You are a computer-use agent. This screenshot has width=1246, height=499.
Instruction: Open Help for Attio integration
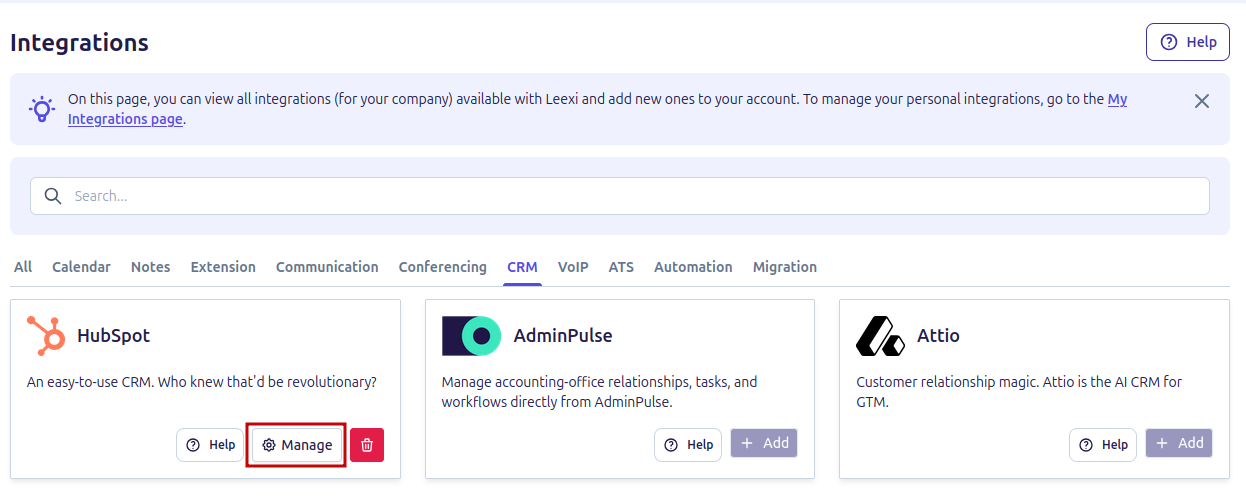pyautogui.click(x=1103, y=445)
